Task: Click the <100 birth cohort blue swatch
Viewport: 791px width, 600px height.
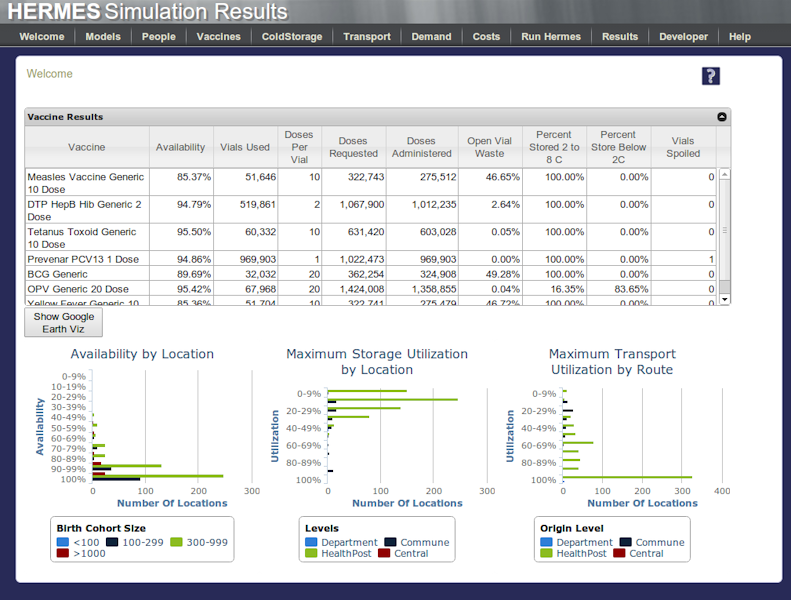Action: [63, 542]
